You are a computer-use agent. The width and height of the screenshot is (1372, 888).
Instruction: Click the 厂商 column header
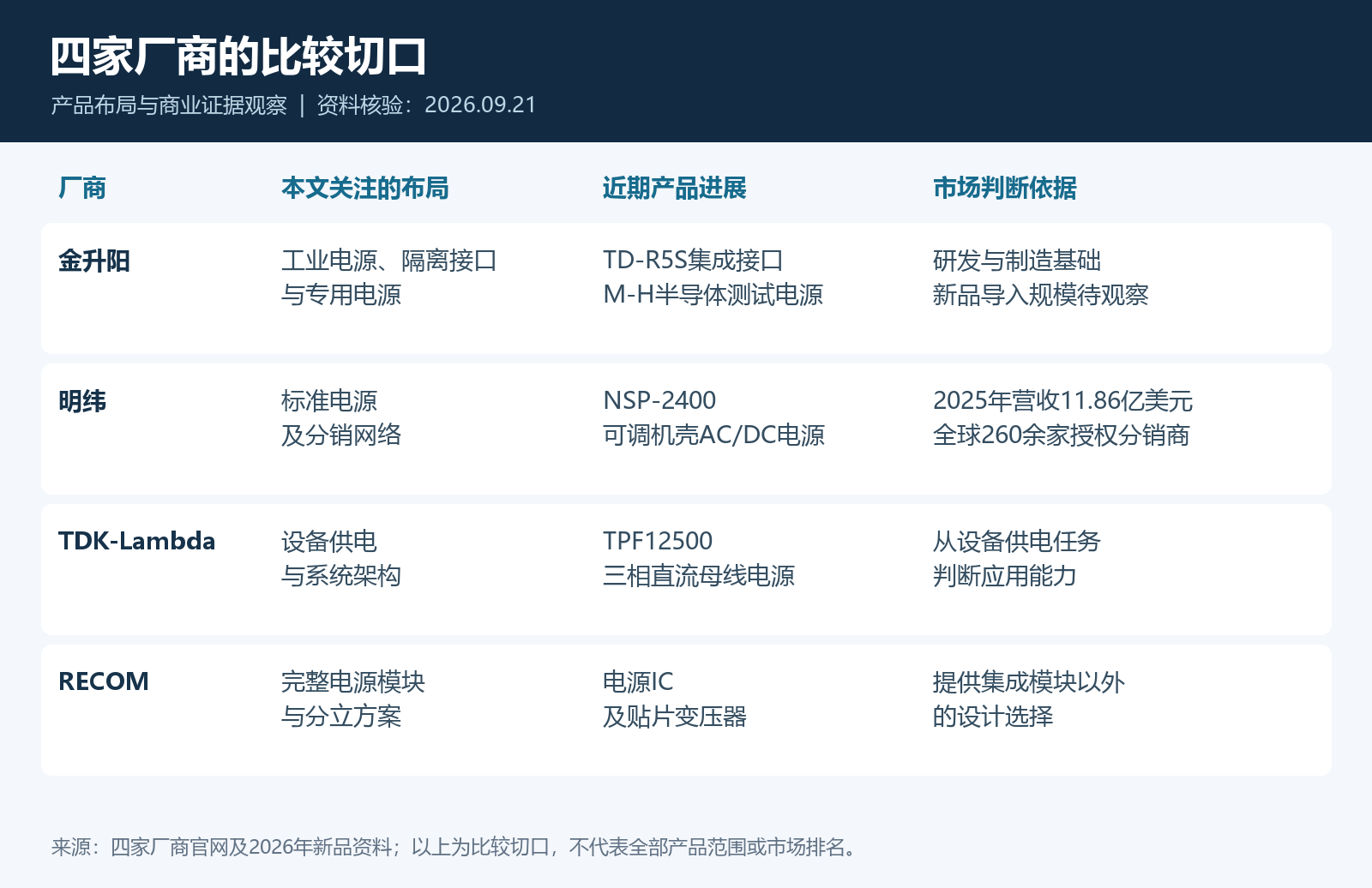82,188
